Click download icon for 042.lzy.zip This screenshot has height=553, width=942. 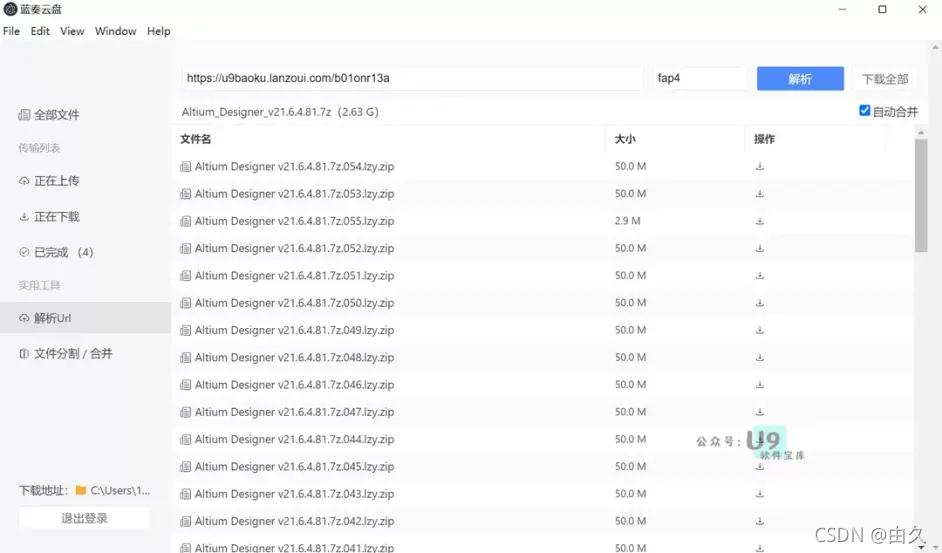coord(759,521)
